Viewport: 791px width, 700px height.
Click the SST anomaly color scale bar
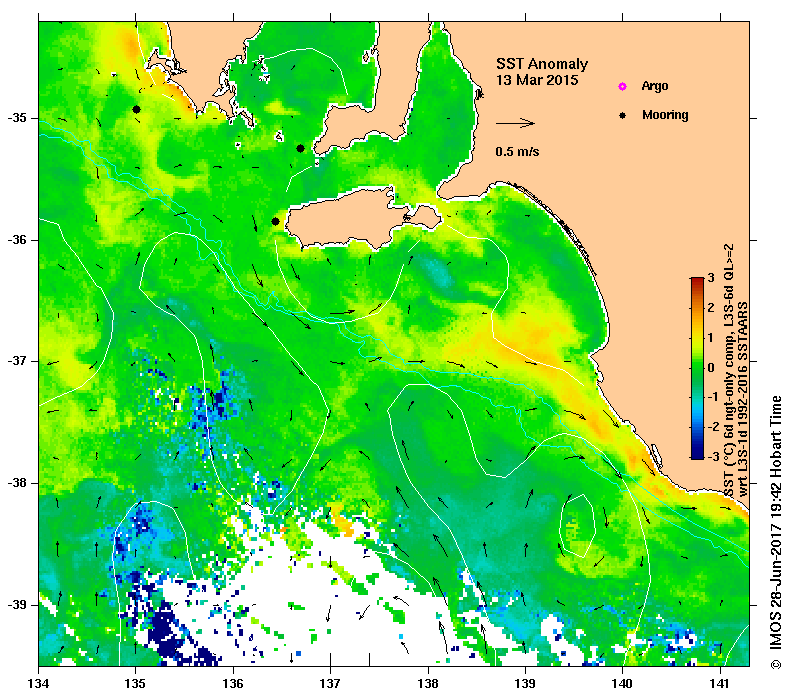coord(697,368)
